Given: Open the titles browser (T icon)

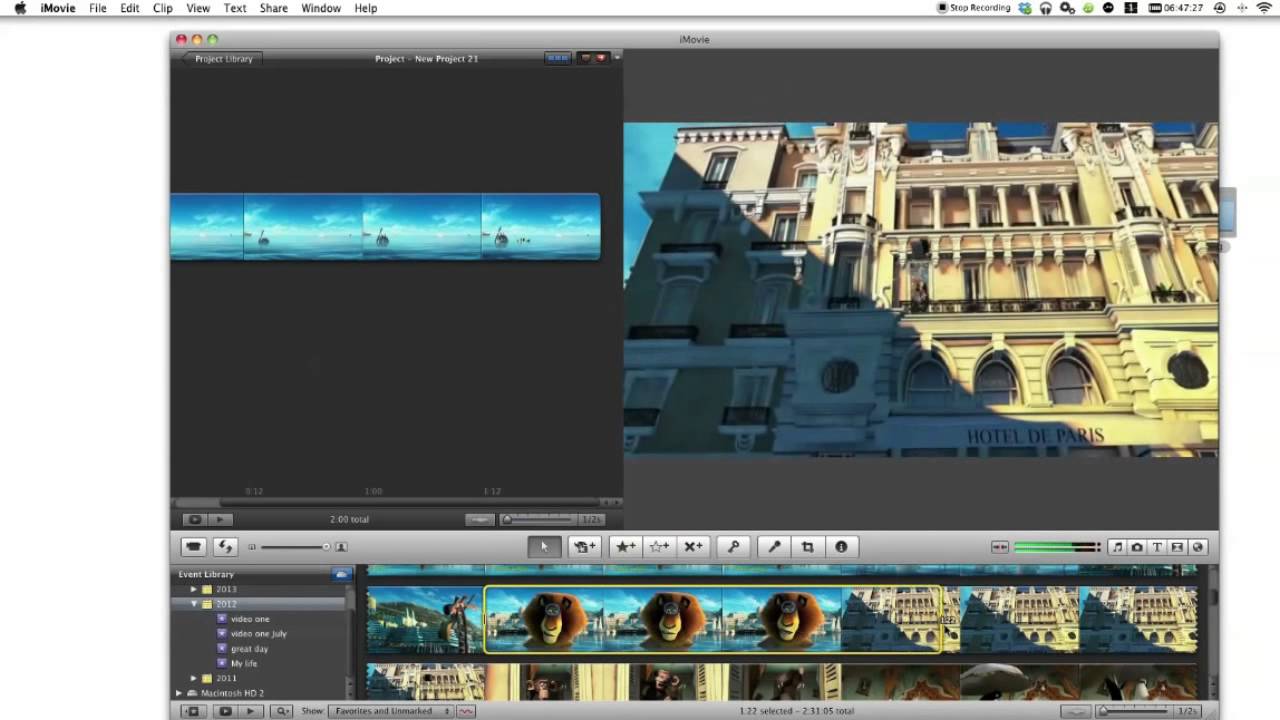Looking at the screenshot, I should (x=1157, y=547).
